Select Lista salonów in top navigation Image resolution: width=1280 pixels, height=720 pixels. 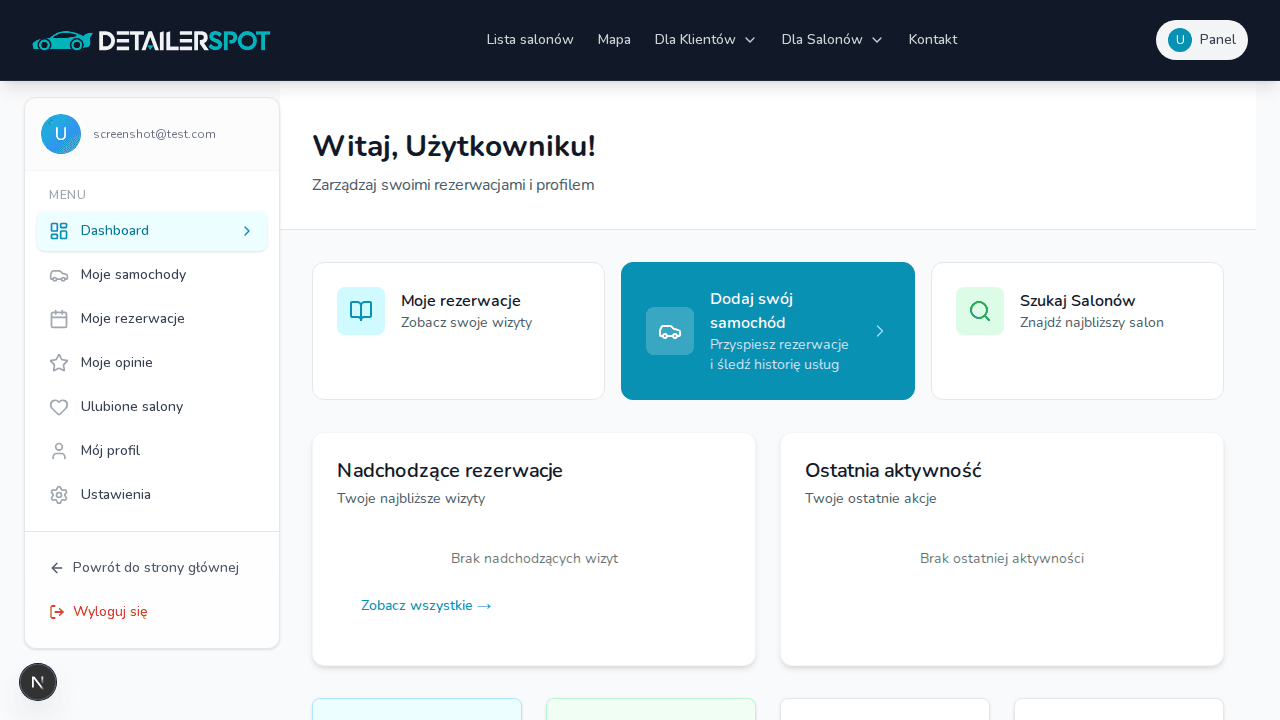[x=530, y=40]
